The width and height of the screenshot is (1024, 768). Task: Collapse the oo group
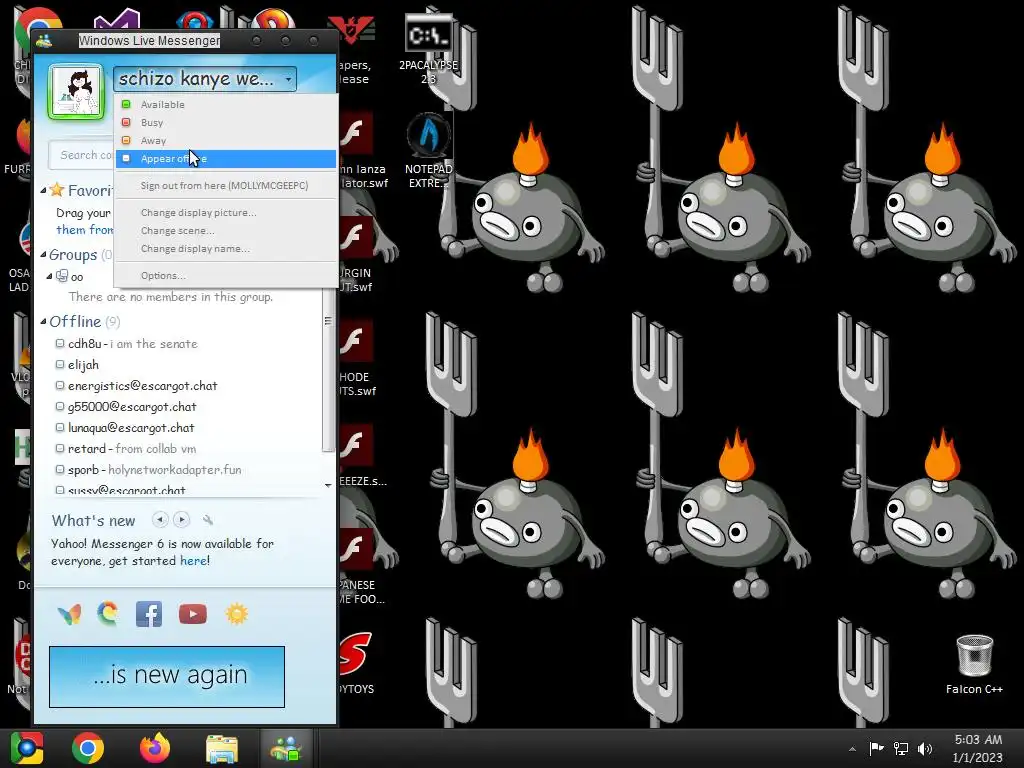[x=49, y=276]
